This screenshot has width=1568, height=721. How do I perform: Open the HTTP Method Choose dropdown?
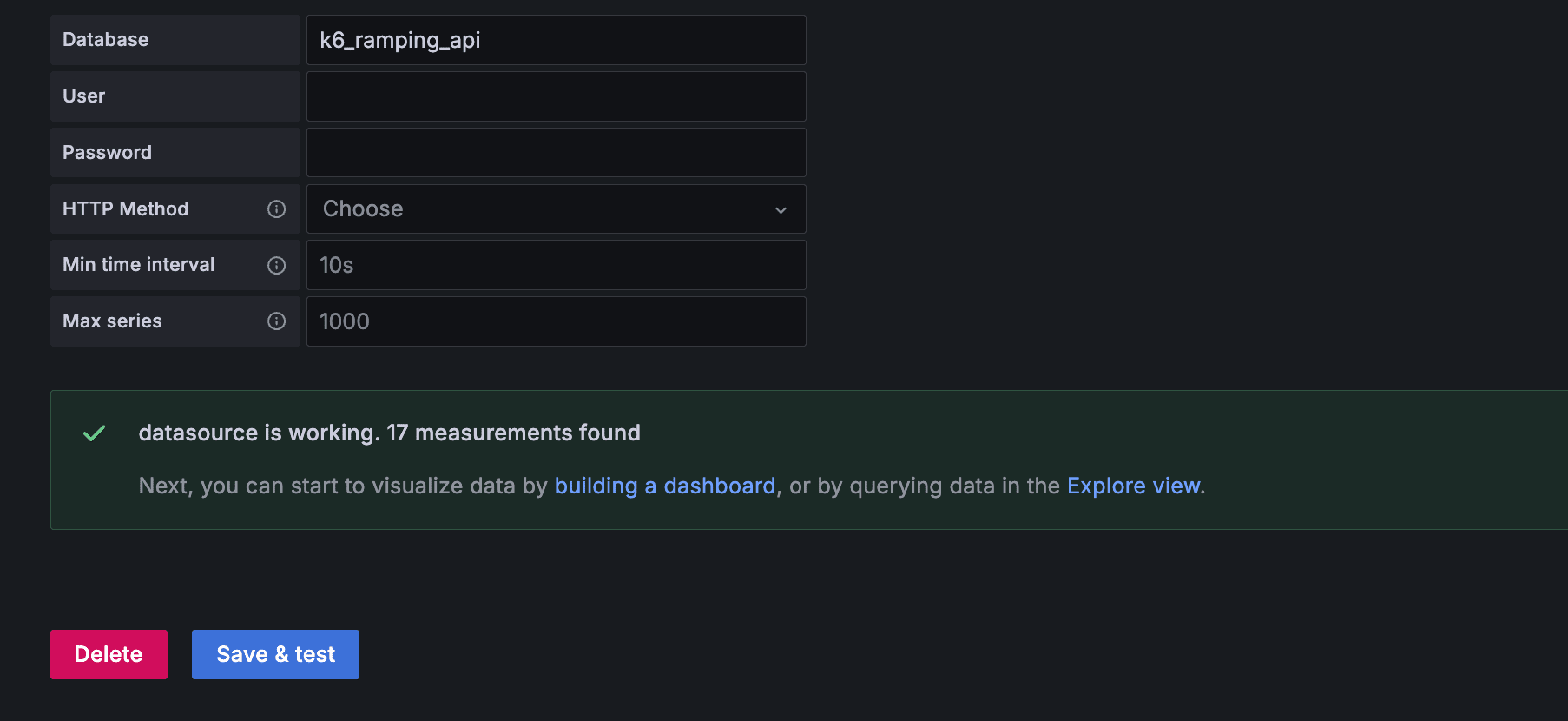[556, 209]
